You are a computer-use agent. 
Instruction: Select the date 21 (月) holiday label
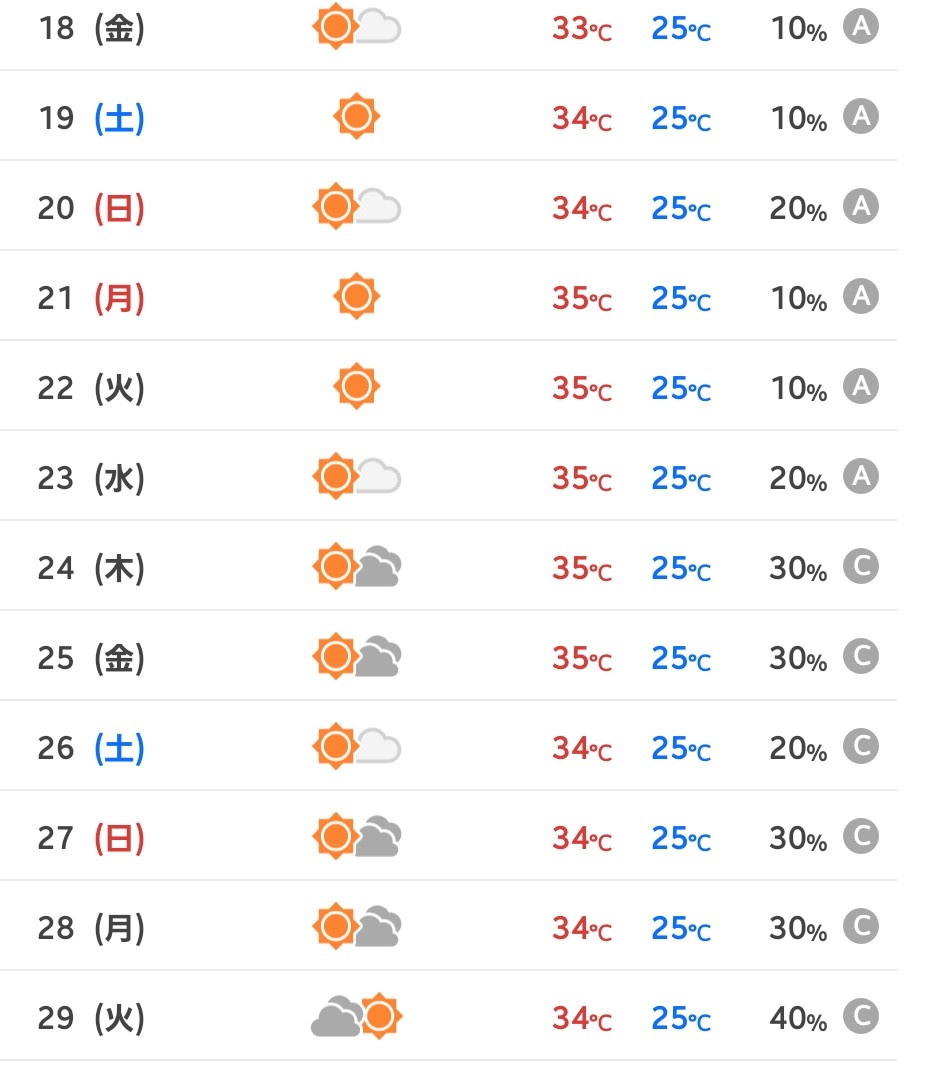click(91, 298)
